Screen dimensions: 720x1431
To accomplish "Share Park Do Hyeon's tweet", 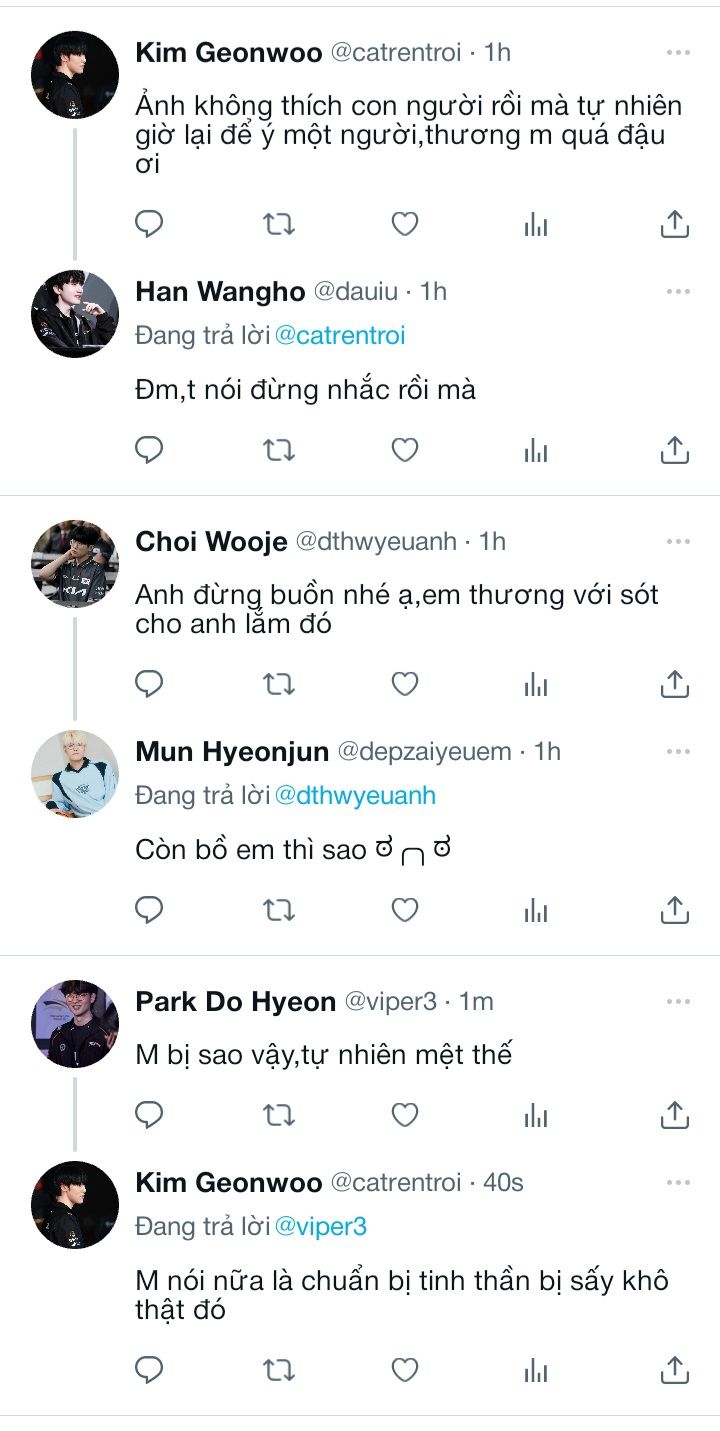I will pos(675,1114).
